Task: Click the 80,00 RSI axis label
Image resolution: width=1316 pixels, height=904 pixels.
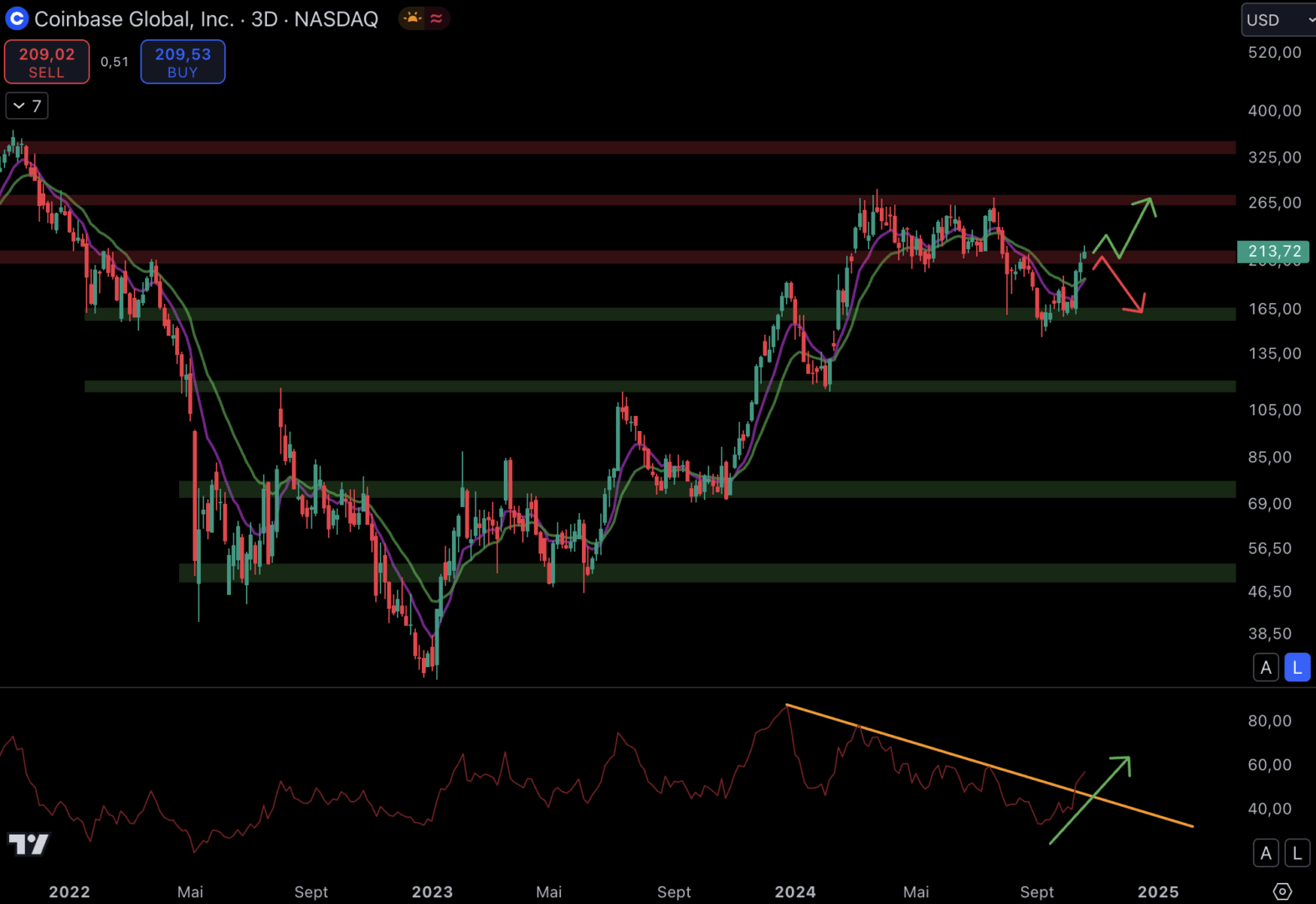Action: tap(1269, 721)
